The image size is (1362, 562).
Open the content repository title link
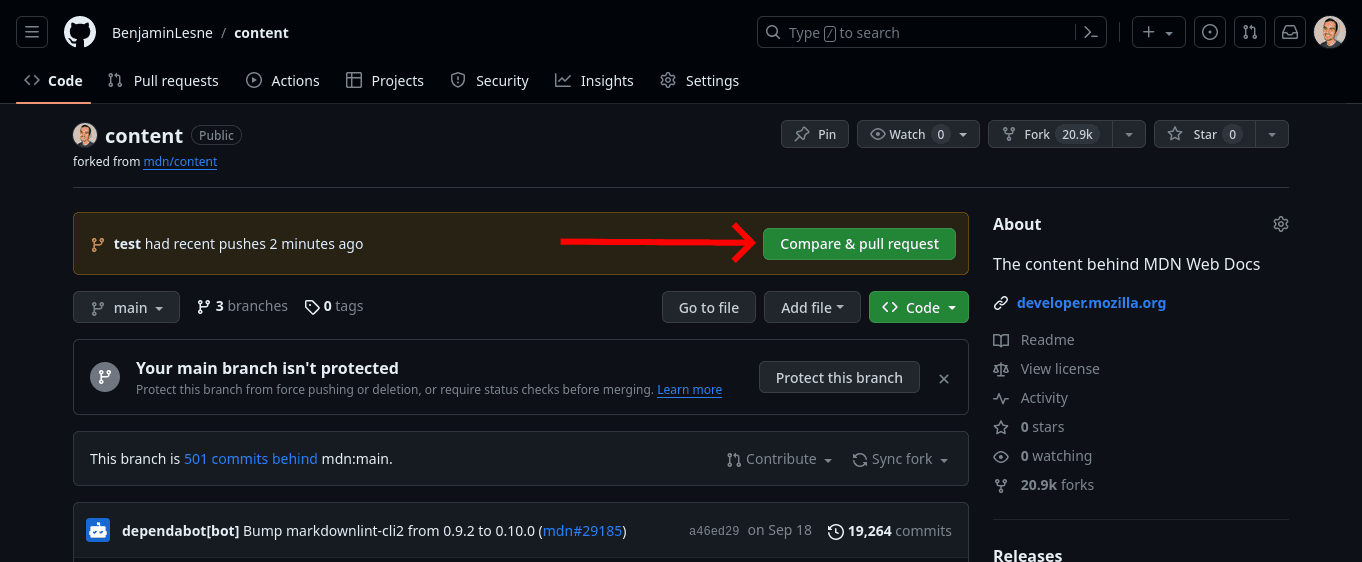click(x=144, y=135)
